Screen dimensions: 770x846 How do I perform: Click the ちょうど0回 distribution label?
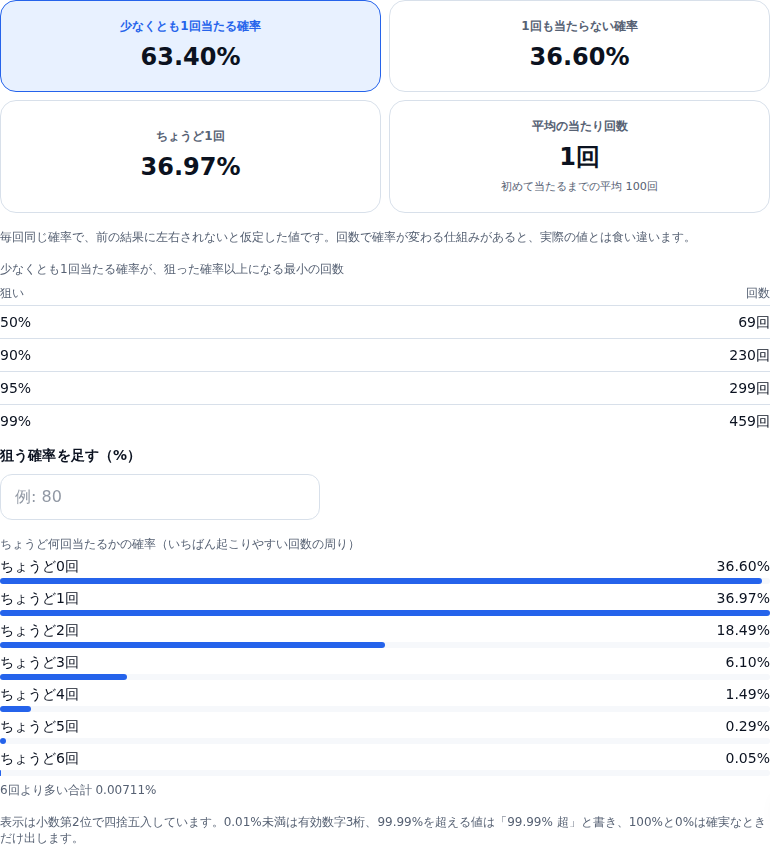click(39, 567)
